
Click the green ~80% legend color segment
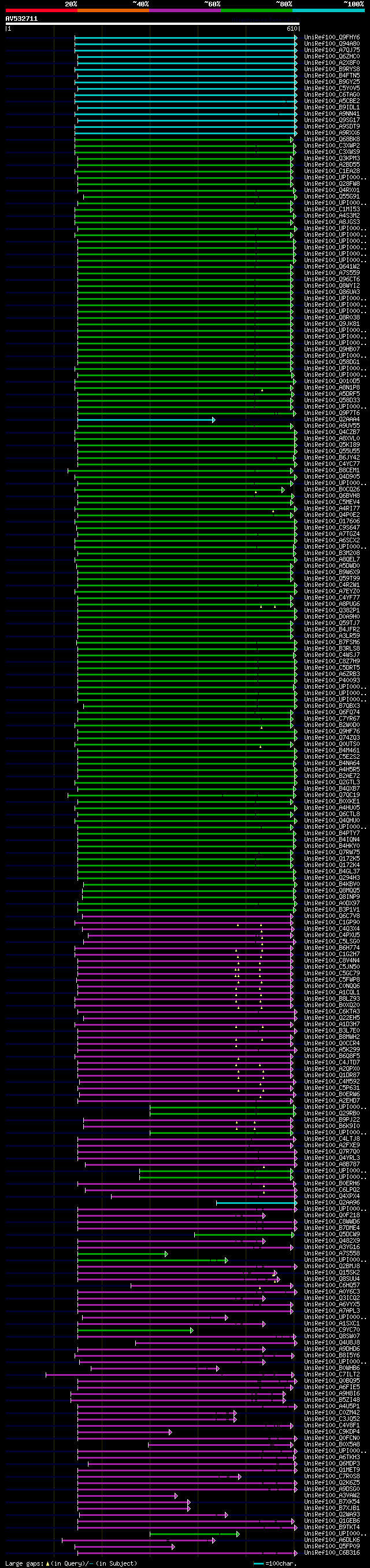tap(256, 10)
